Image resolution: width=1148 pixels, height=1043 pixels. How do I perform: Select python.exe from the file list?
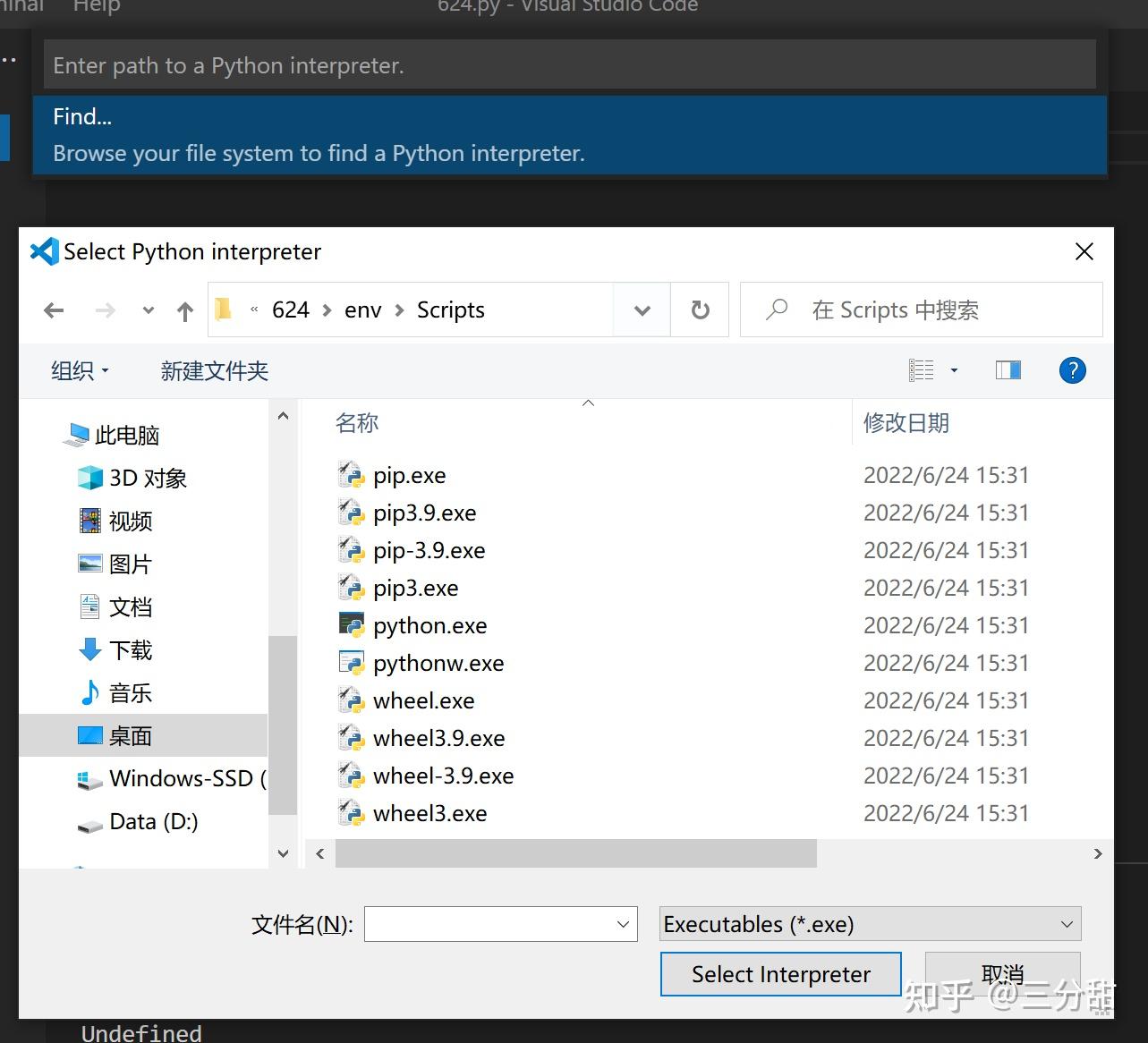click(429, 625)
